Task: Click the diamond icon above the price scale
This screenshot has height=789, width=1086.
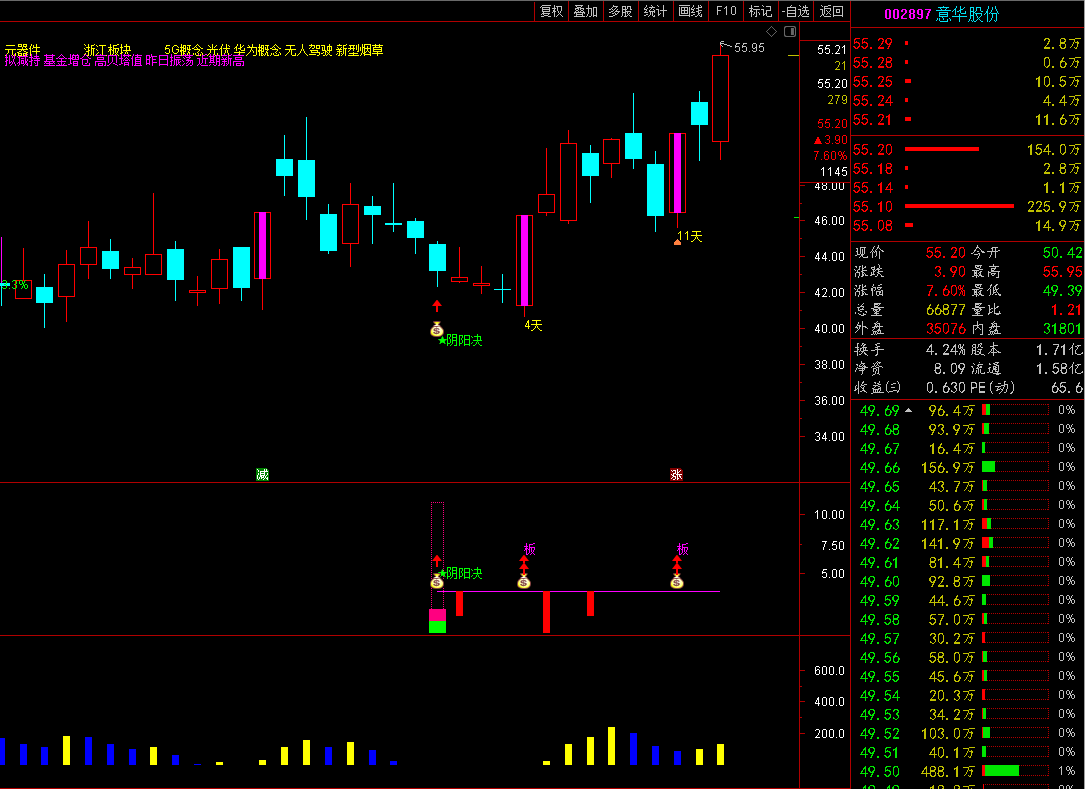Action: click(772, 32)
